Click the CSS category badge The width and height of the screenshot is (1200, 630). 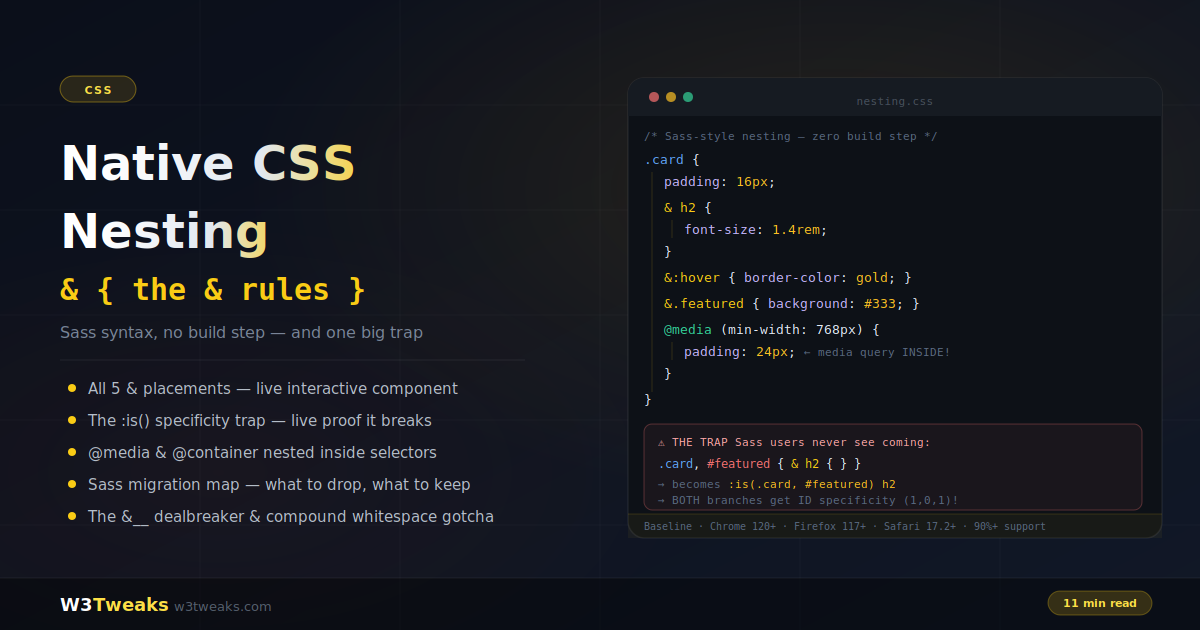point(98,89)
